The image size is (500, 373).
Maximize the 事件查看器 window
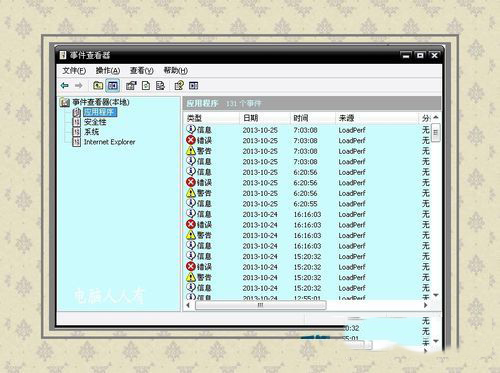[420, 55]
